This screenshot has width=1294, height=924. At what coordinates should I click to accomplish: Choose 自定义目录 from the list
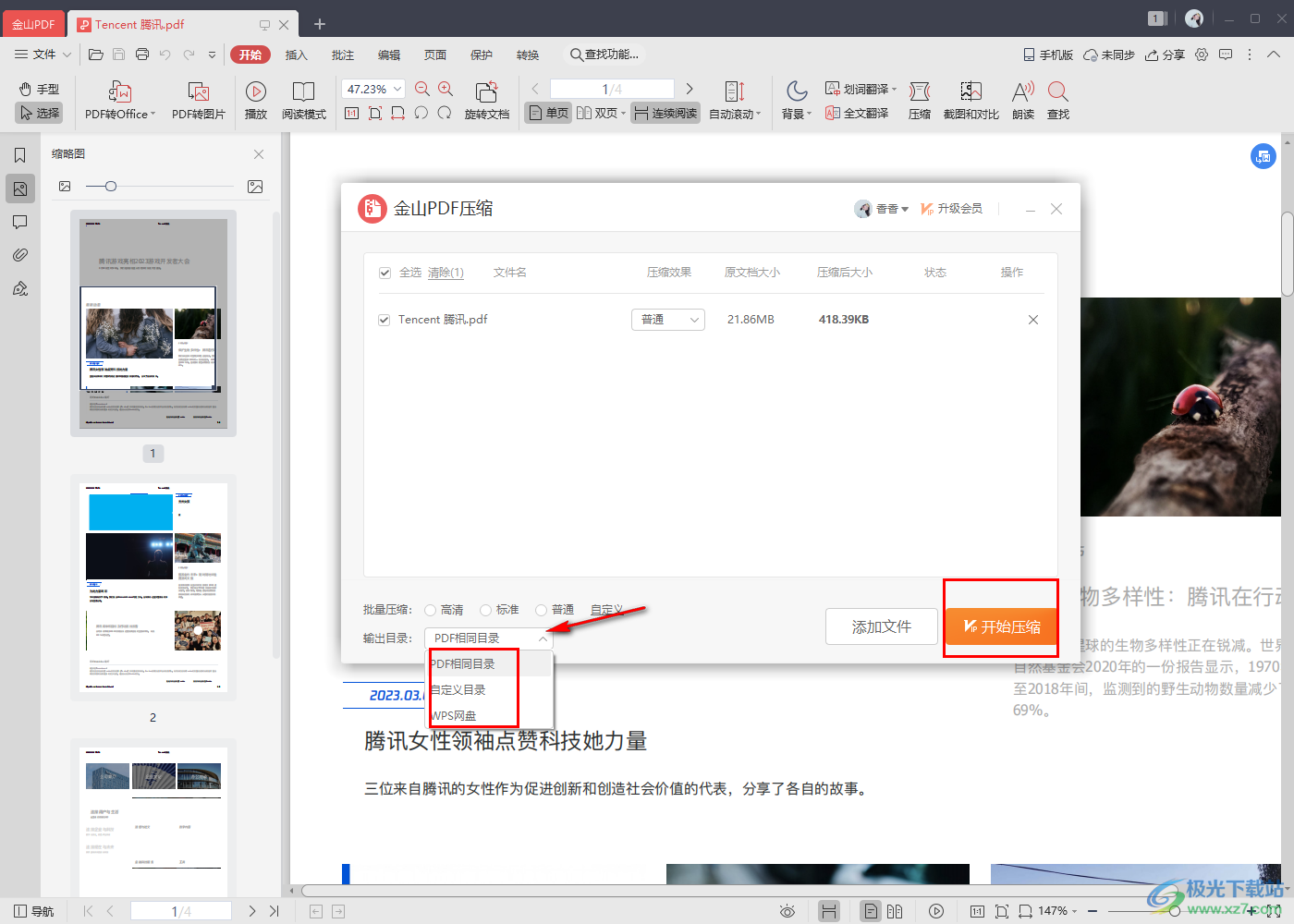click(489, 689)
